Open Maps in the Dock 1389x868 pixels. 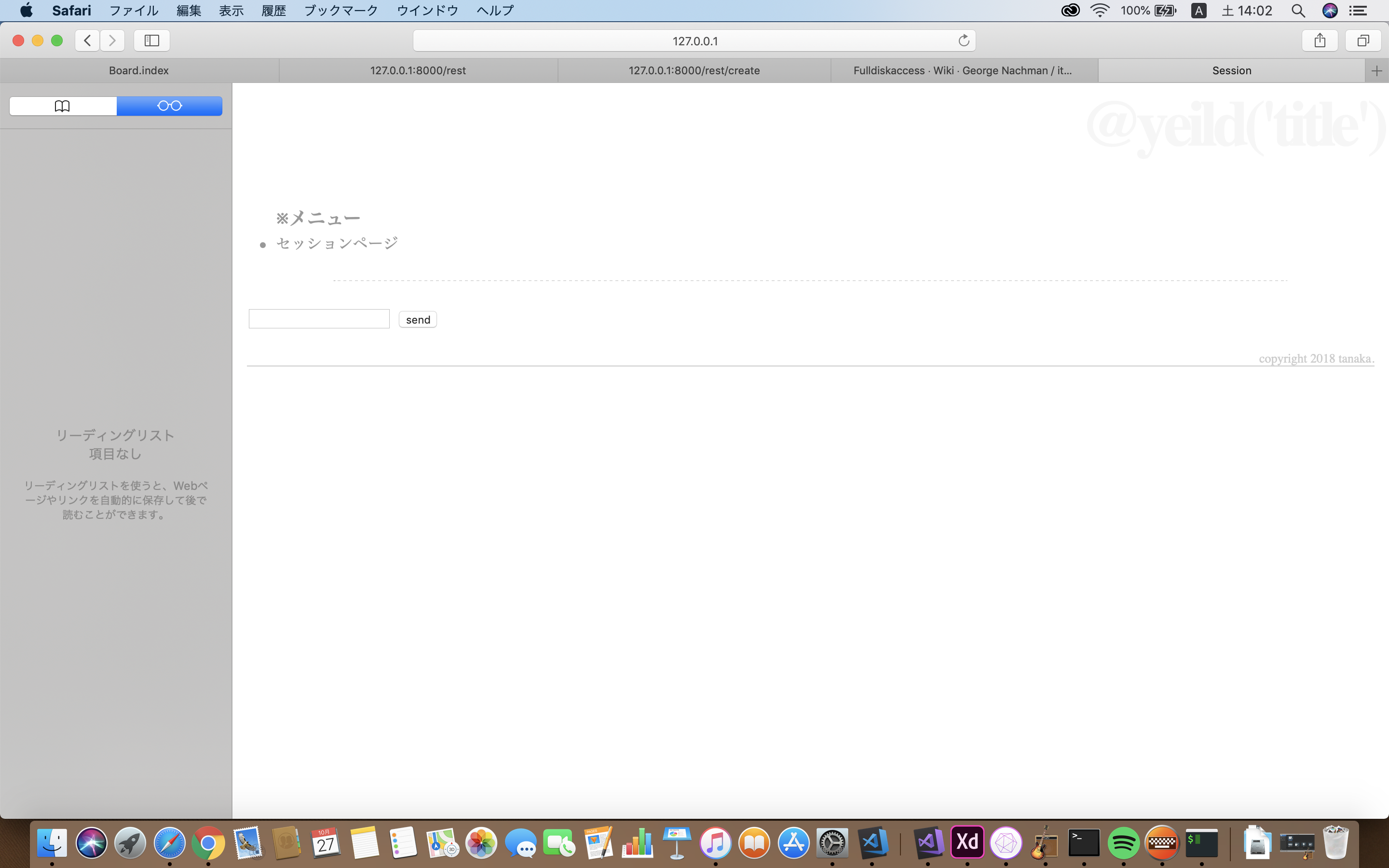(443, 843)
